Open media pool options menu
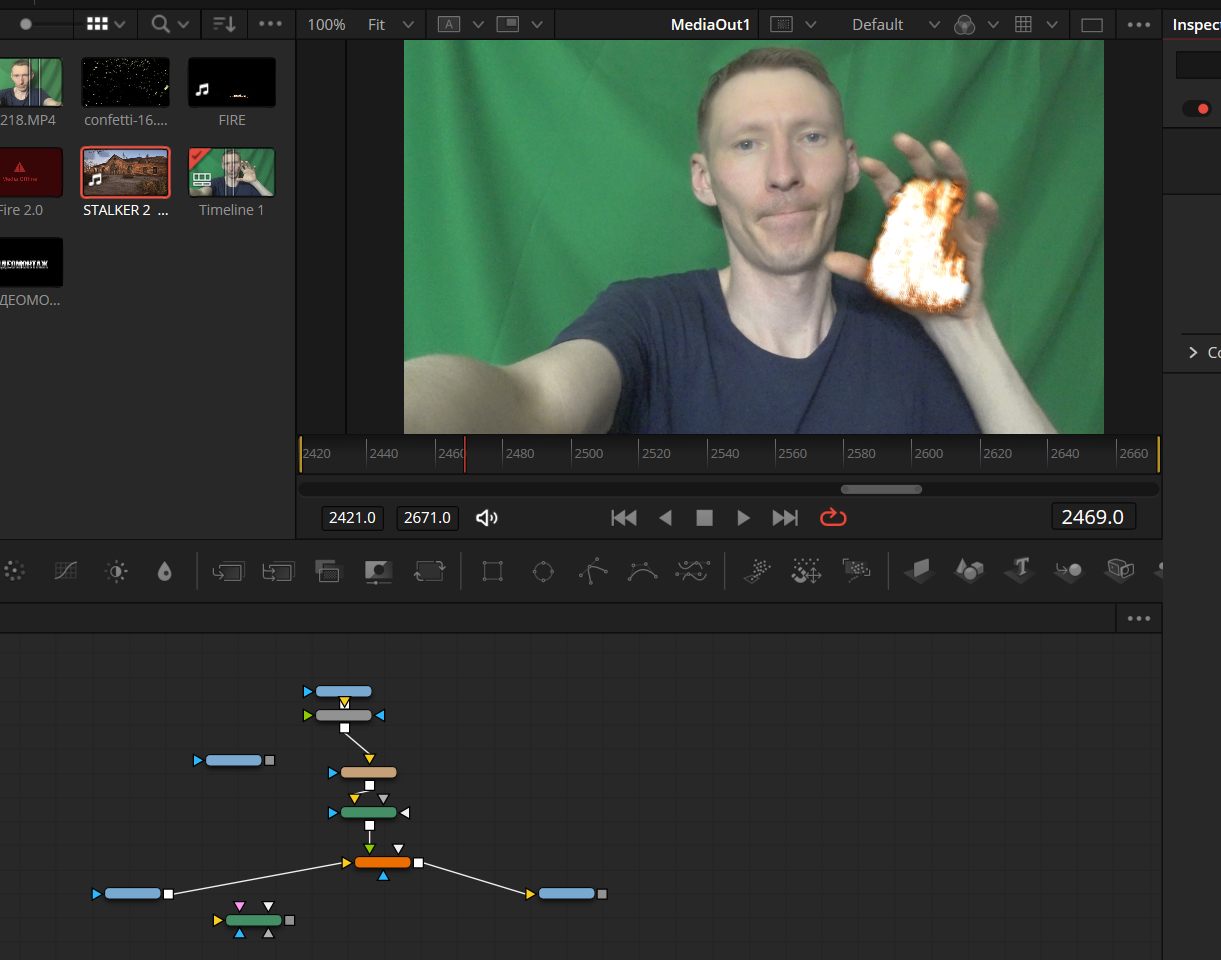 pos(270,24)
